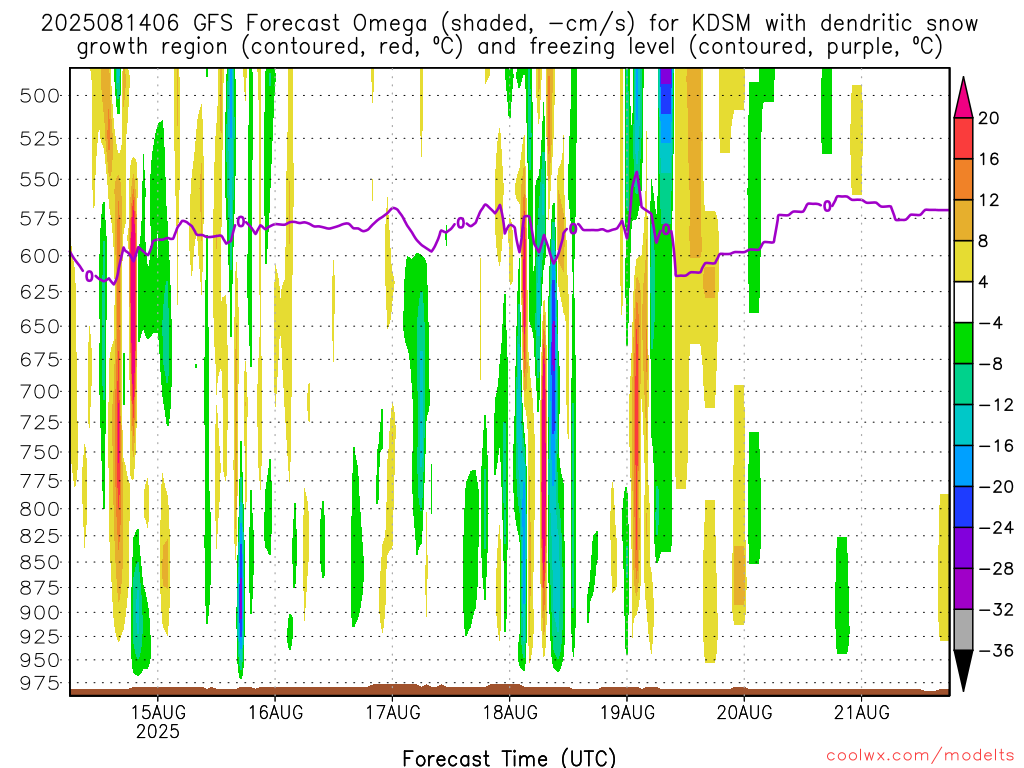Screen dimensions: 1024x768
Task: Click the colorbar label 16
Action: (989, 159)
